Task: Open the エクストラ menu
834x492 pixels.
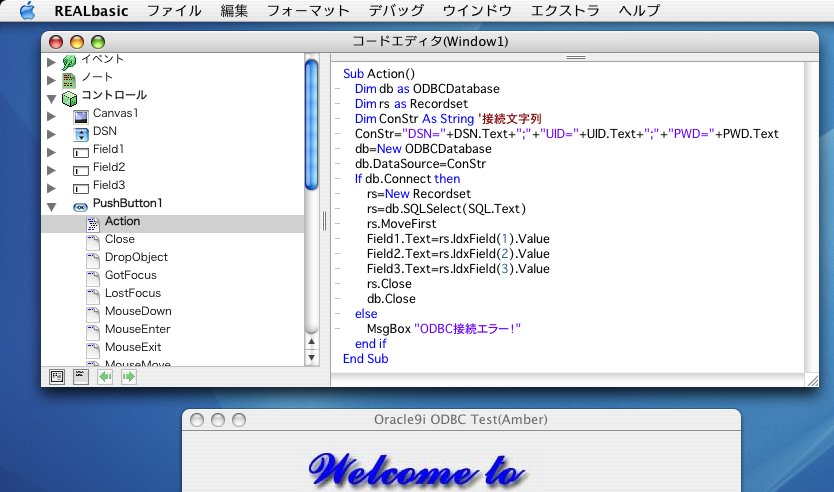Action: click(565, 11)
